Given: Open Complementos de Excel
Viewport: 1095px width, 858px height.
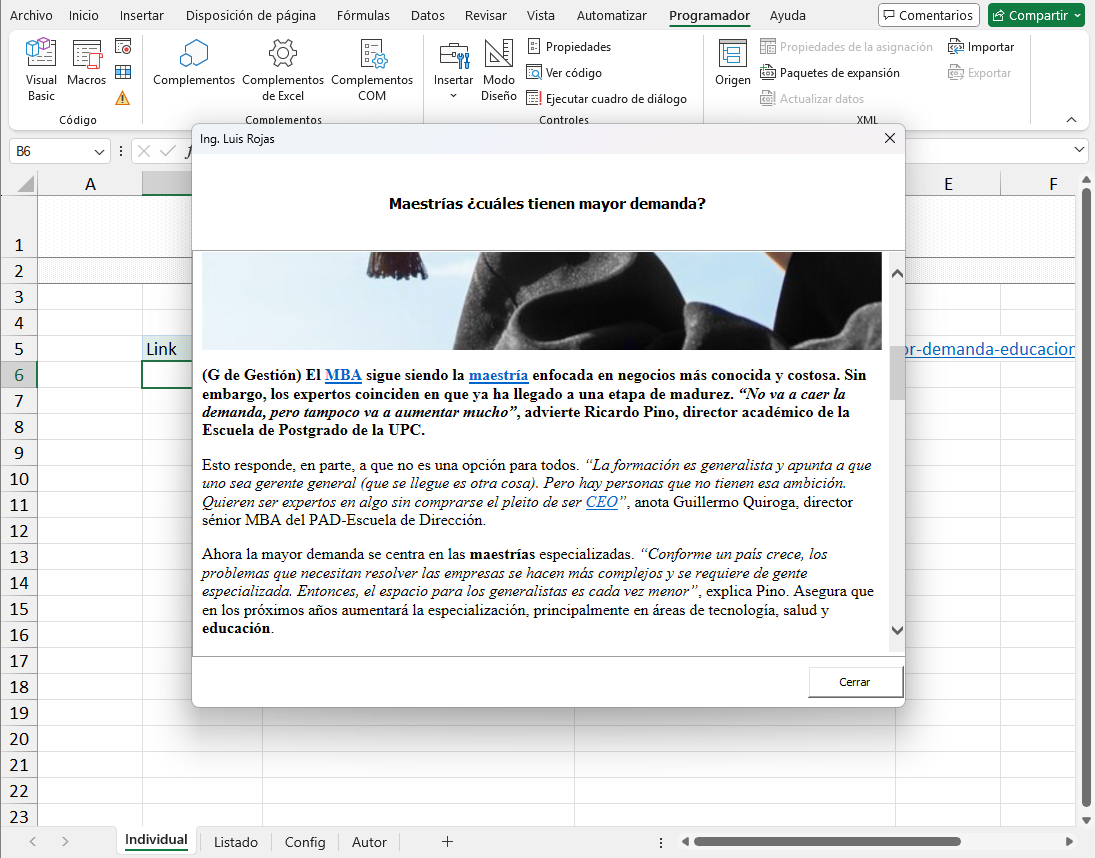Looking at the screenshot, I should [283, 71].
